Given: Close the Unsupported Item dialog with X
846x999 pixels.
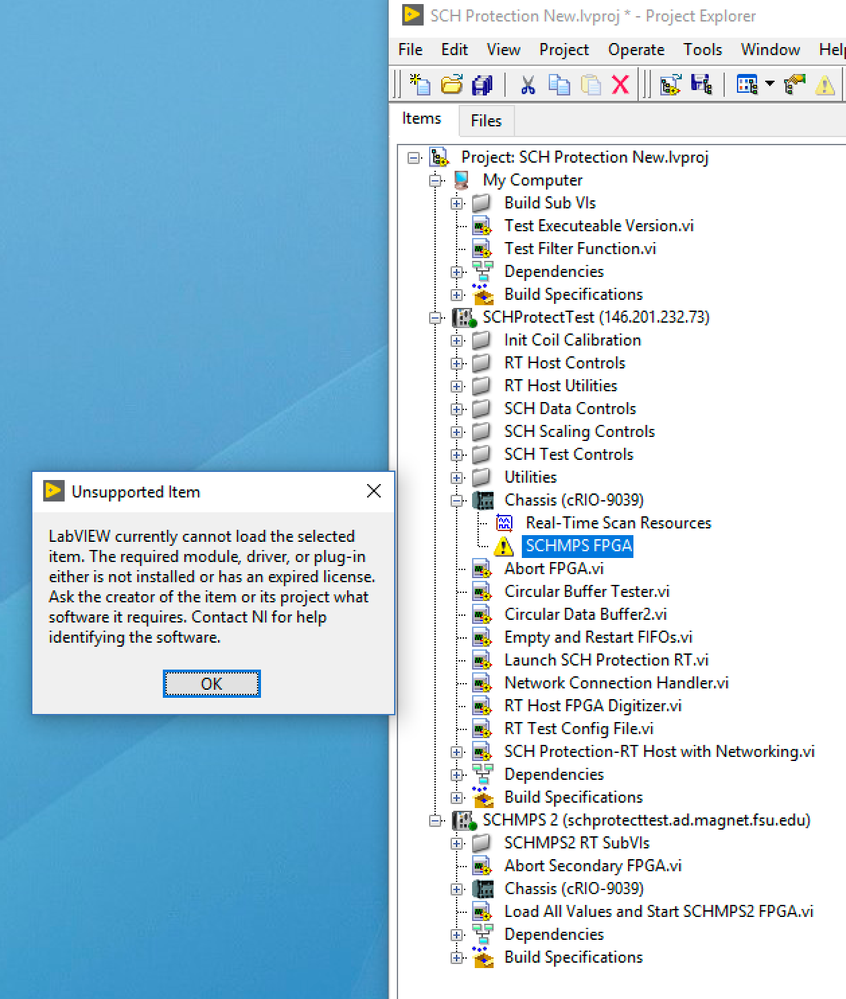Looking at the screenshot, I should coord(374,491).
